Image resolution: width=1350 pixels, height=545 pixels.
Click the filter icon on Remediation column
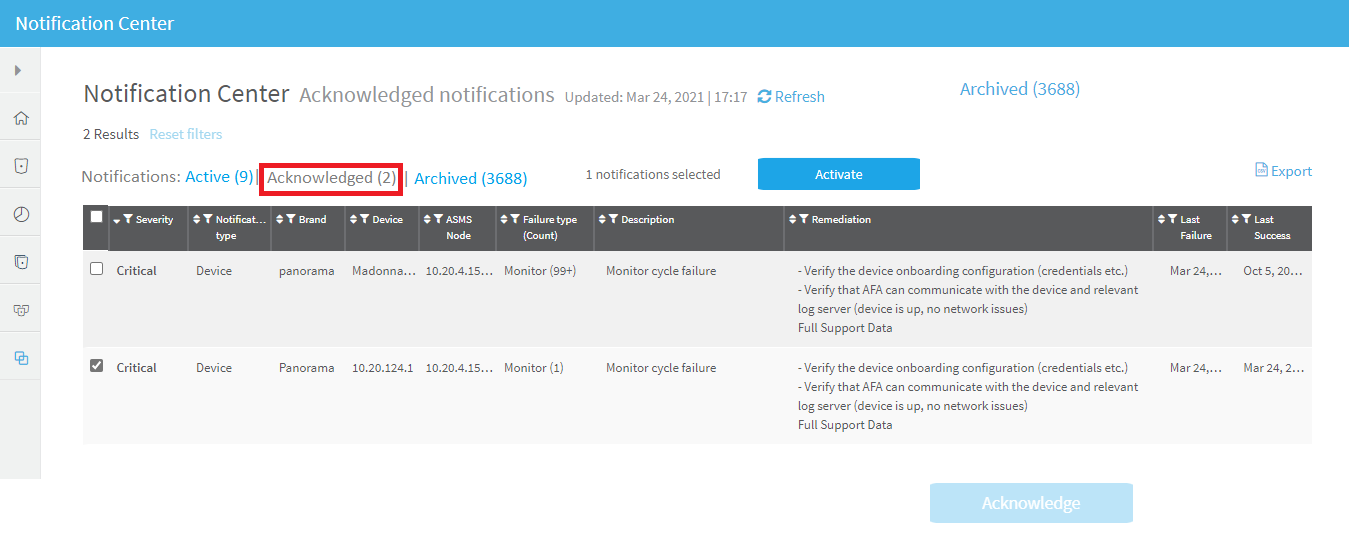click(804, 220)
